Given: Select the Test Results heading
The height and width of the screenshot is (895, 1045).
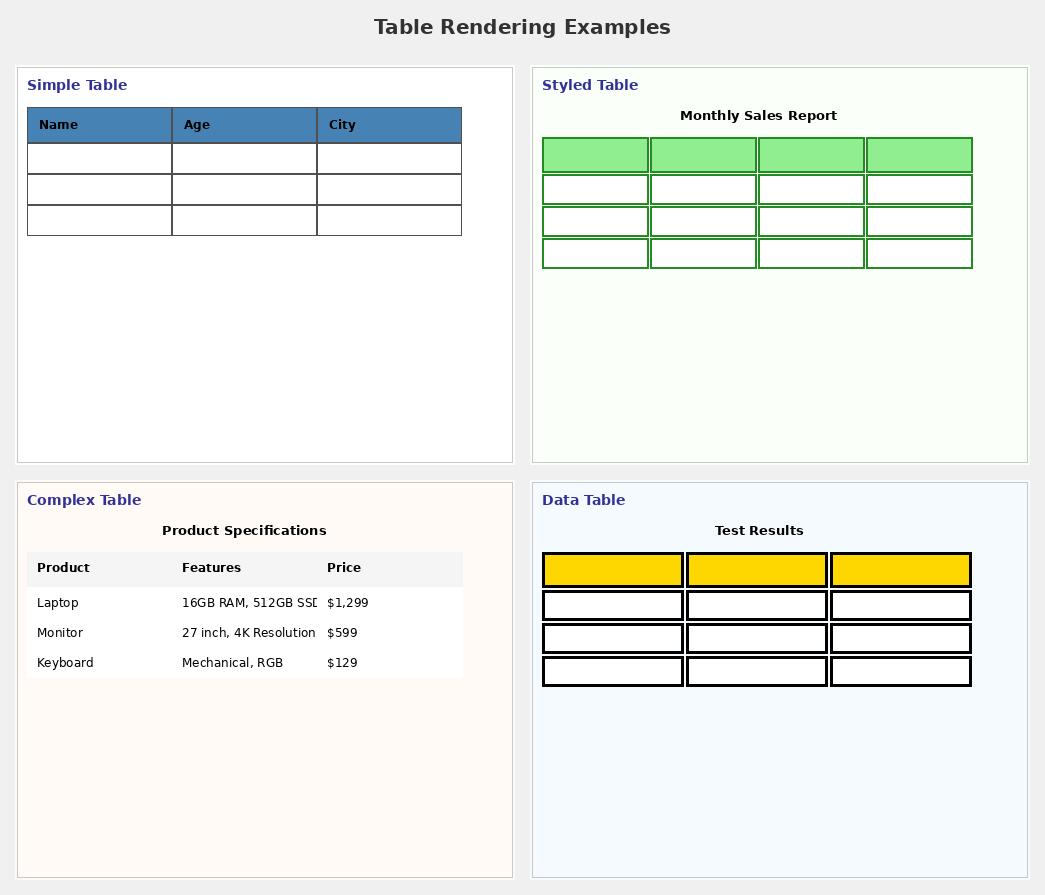Looking at the screenshot, I should [x=758, y=531].
